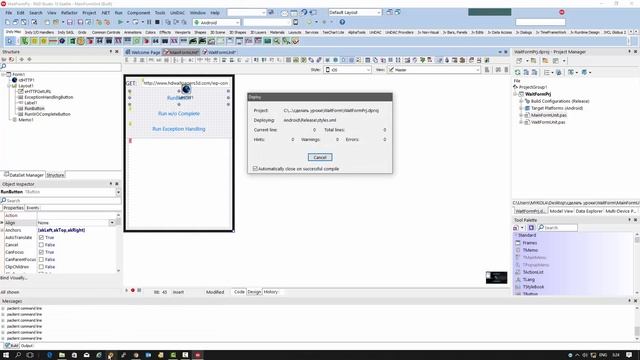The width and height of the screenshot is (640, 360).
Task: Collapse the Layout1 node in Structure tree
Action: point(9,86)
